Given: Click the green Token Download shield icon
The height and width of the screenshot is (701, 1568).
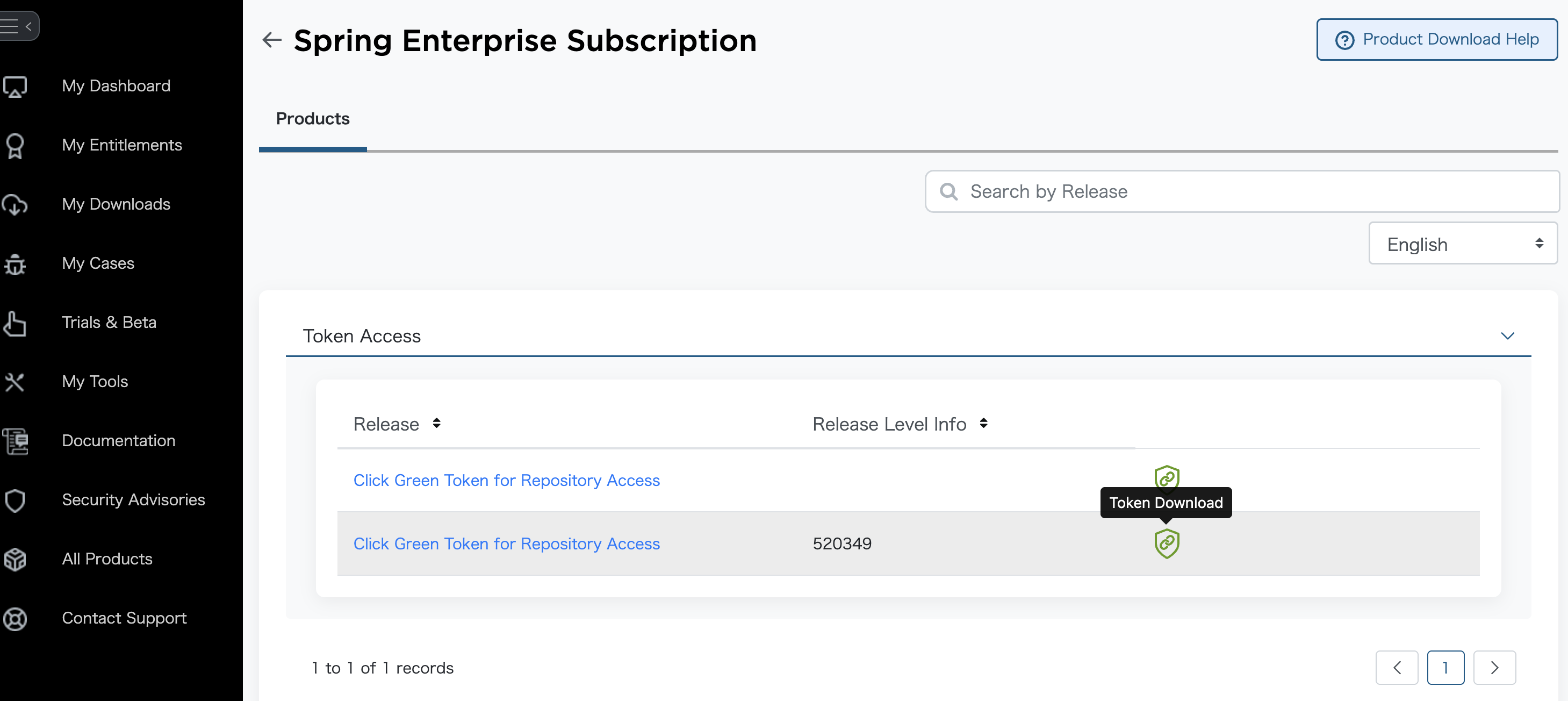Looking at the screenshot, I should coord(1166,543).
